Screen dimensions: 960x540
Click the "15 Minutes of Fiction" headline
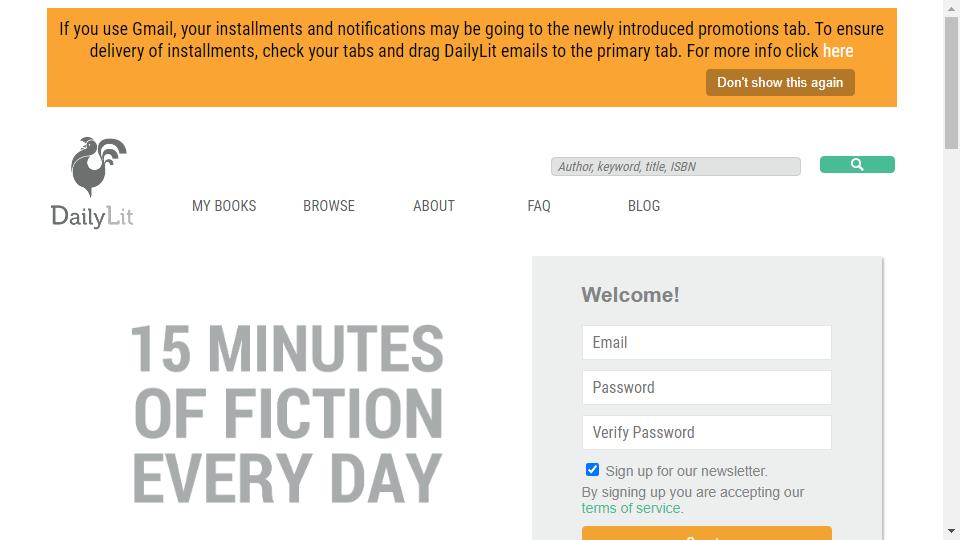[288, 413]
